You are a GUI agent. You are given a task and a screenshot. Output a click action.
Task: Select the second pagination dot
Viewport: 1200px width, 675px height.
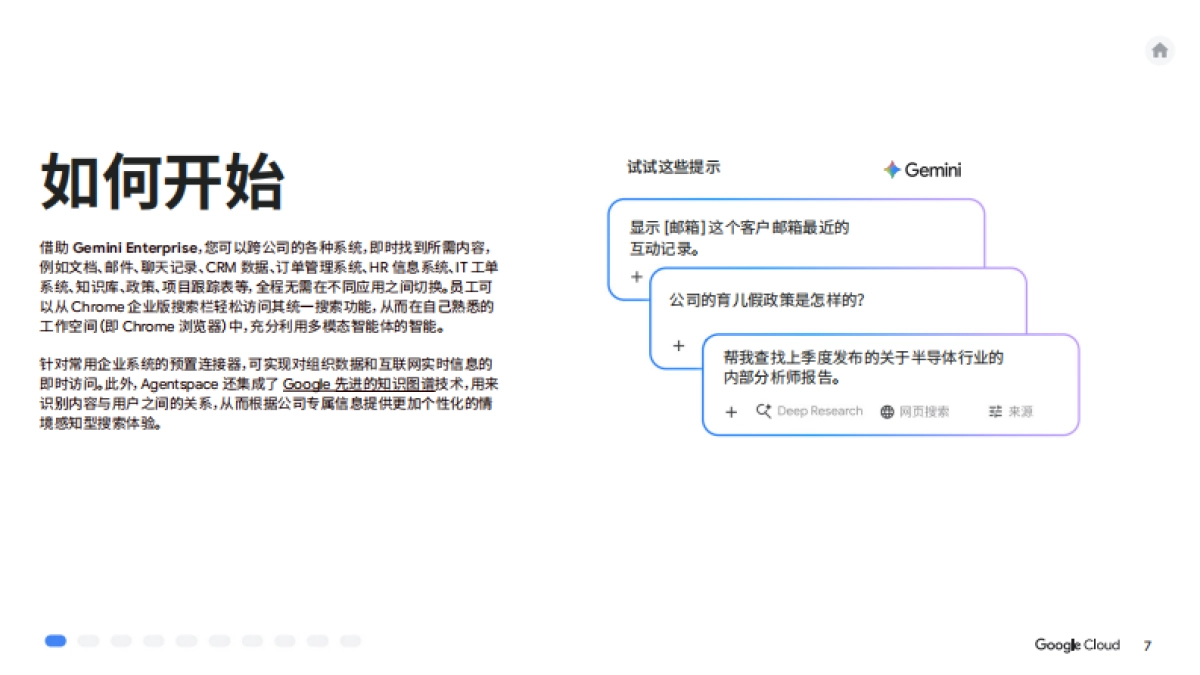89,640
